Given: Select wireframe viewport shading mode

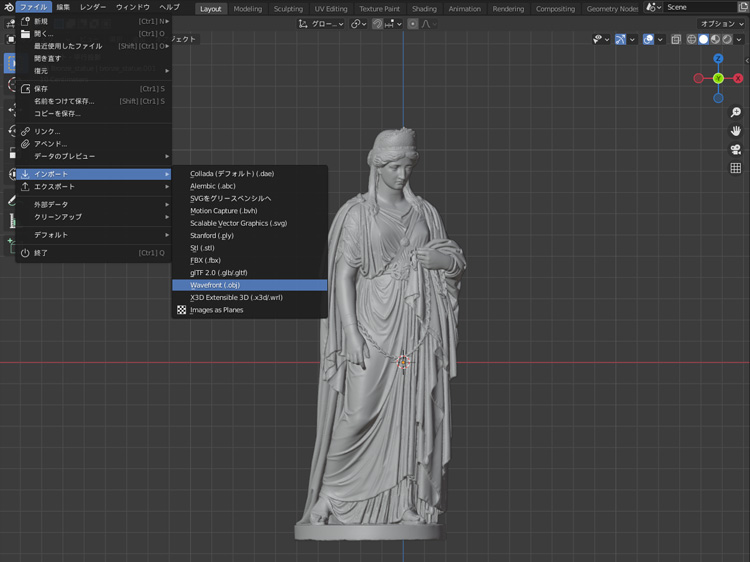Looking at the screenshot, I should click(x=690, y=40).
